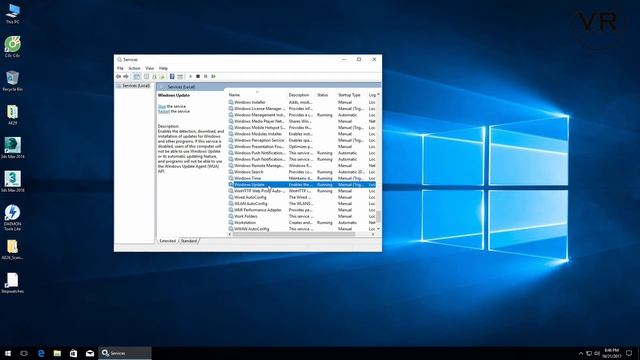Launch Microsoft Edge from the taskbar
Screen dimensions: 640x360
(x=41, y=353)
